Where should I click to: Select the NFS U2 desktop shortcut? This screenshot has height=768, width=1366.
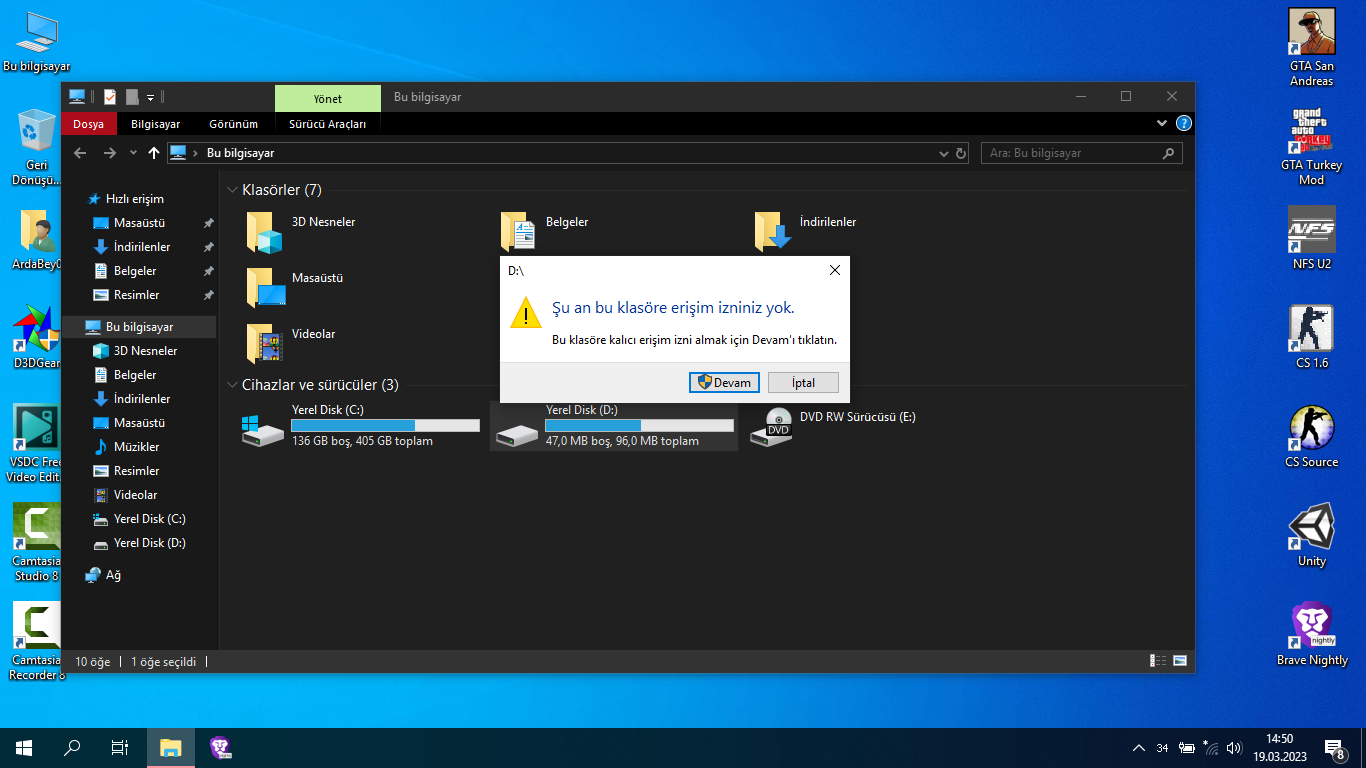(1311, 238)
